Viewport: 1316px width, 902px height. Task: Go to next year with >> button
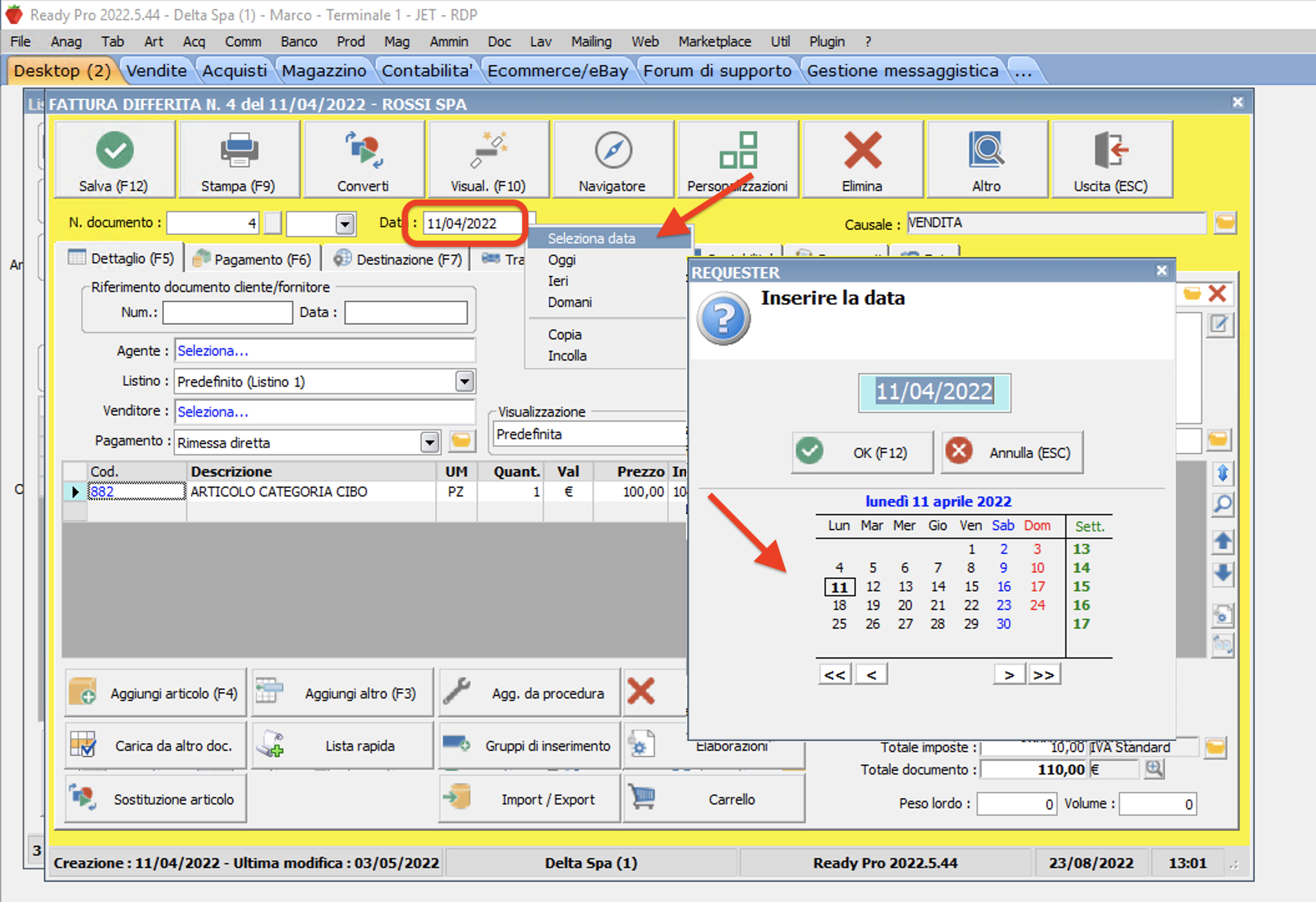(1044, 675)
